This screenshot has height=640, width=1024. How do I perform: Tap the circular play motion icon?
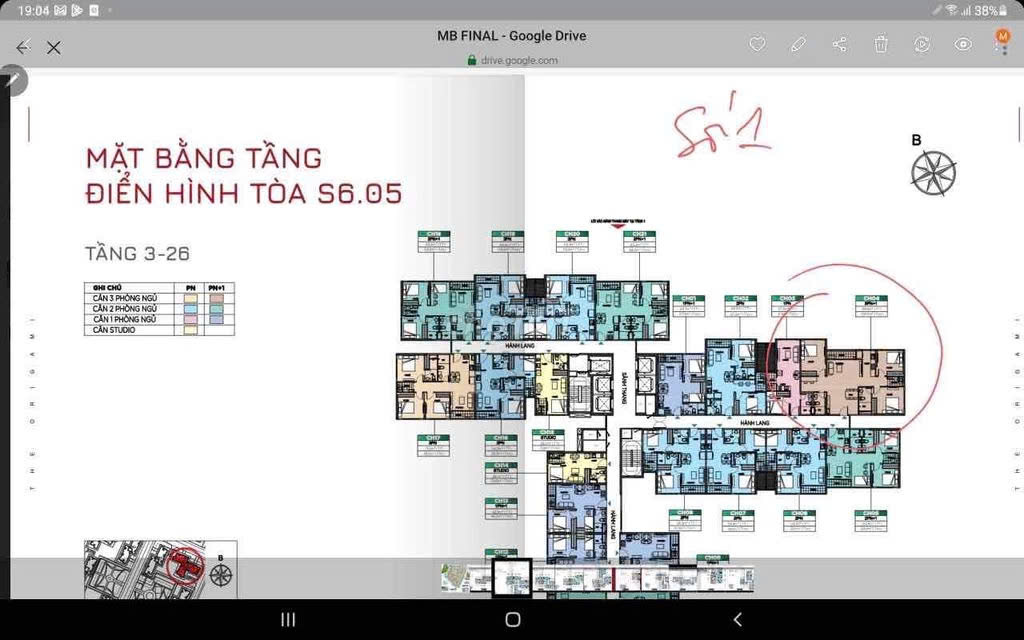pyautogui.click(x=922, y=44)
